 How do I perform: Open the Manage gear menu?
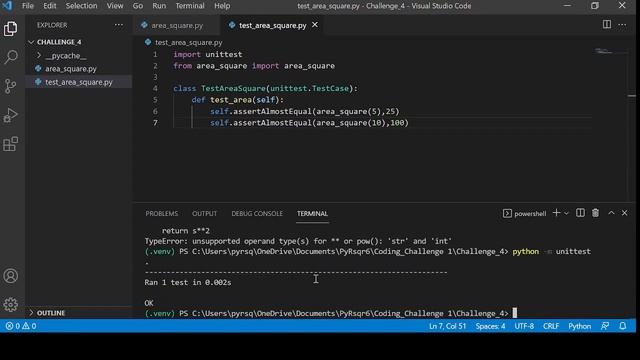[x=11, y=304]
